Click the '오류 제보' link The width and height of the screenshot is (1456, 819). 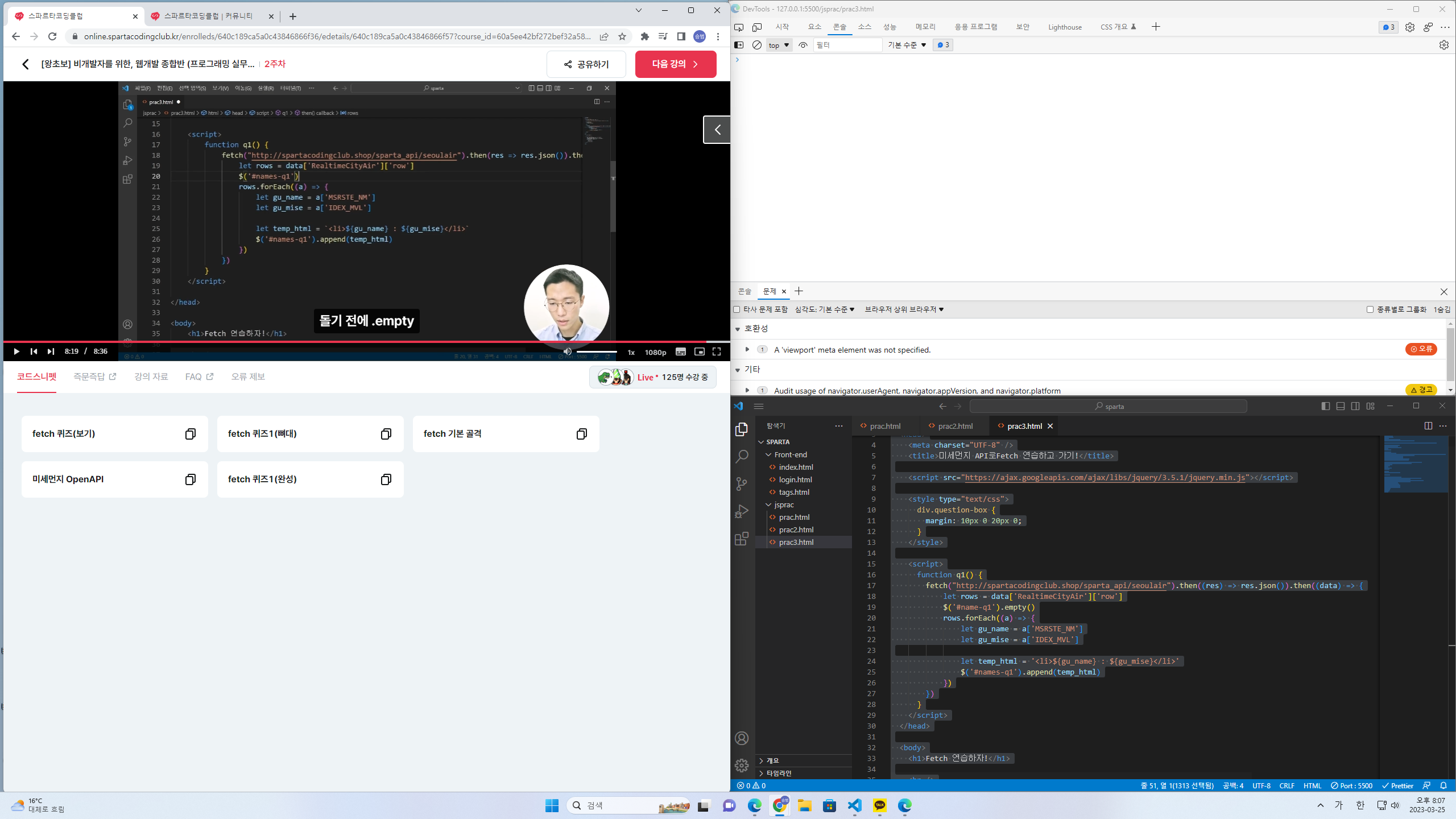(248, 377)
